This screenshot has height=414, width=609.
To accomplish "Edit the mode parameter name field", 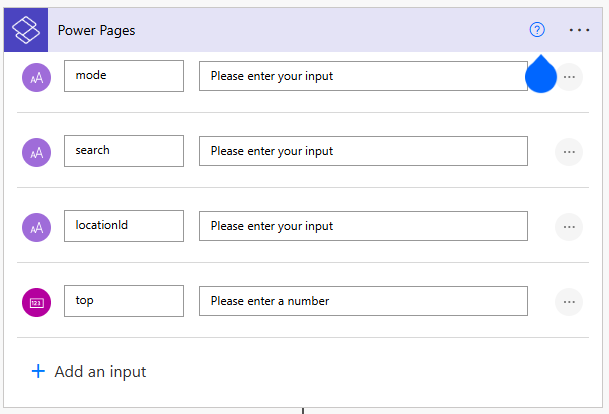I will click(124, 76).
